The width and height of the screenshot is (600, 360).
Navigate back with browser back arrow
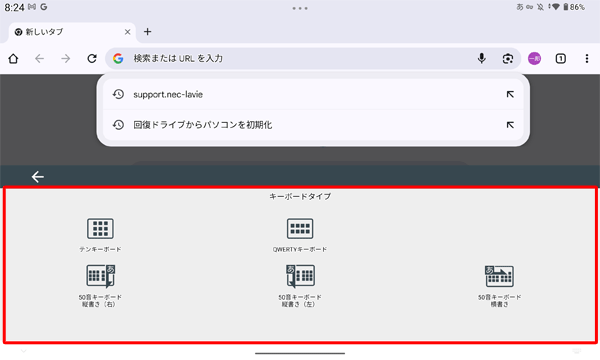tap(39, 59)
